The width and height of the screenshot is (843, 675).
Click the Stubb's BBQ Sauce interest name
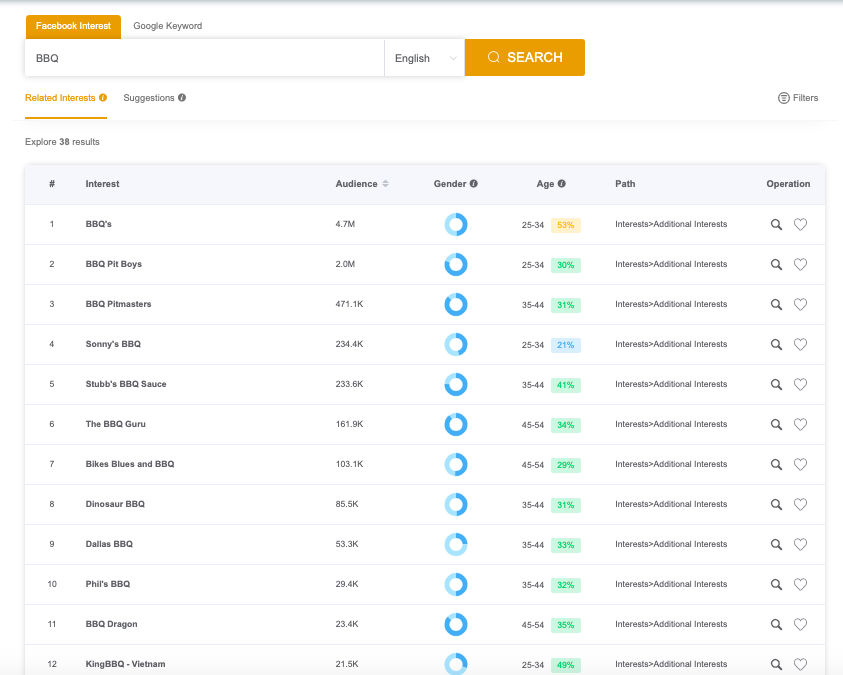126,384
